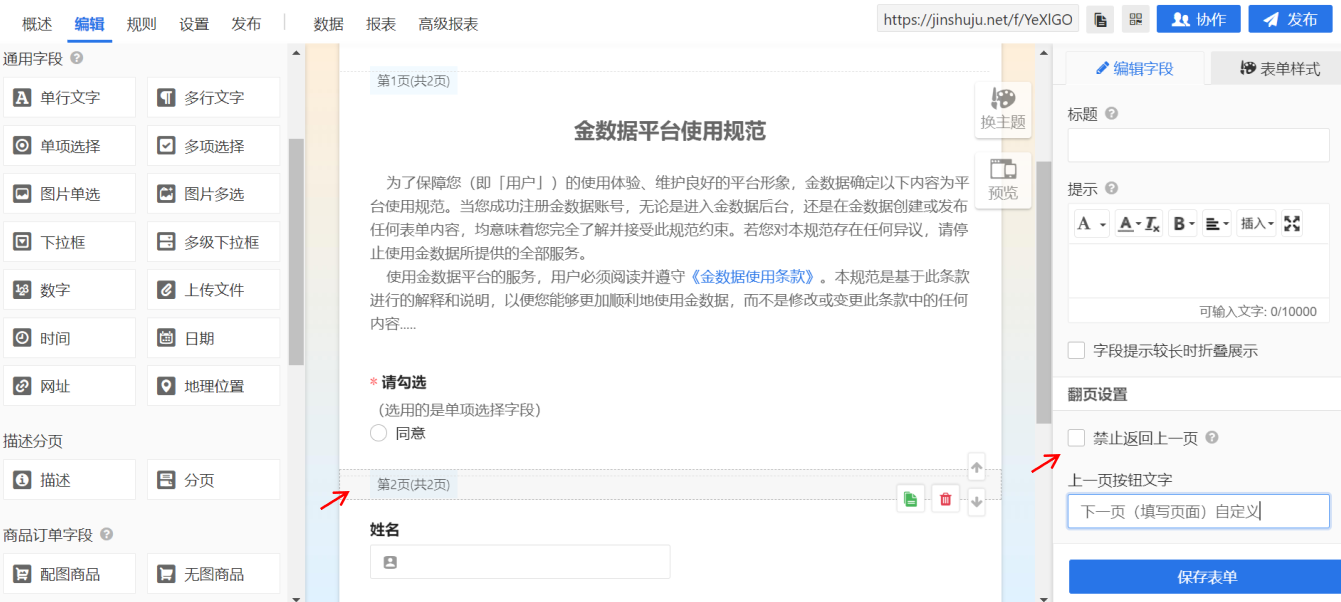This screenshot has width=1341, height=602.
Task: Open the 报表 tab
Action: point(381,24)
